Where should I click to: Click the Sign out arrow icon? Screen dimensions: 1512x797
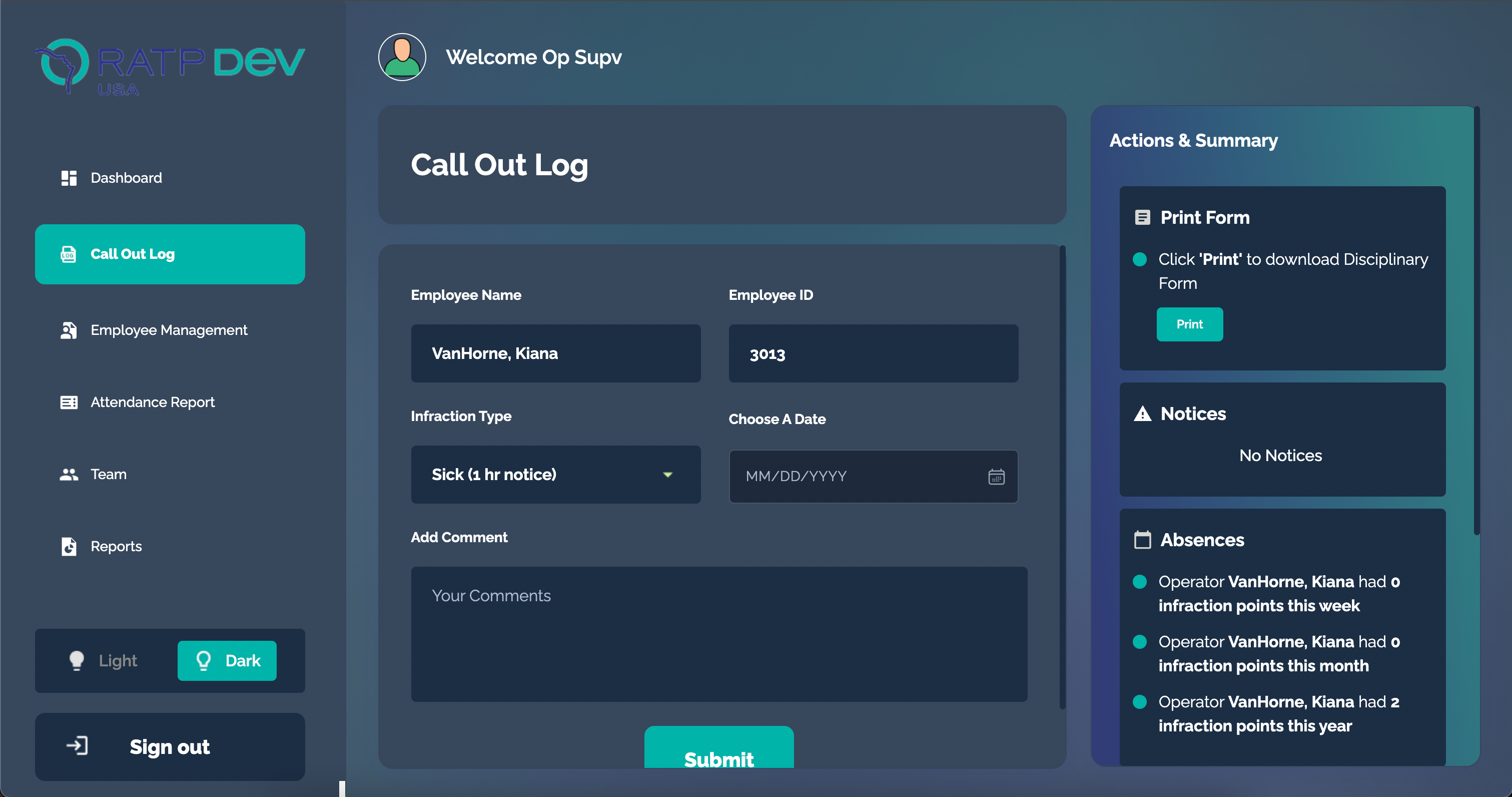click(x=77, y=746)
